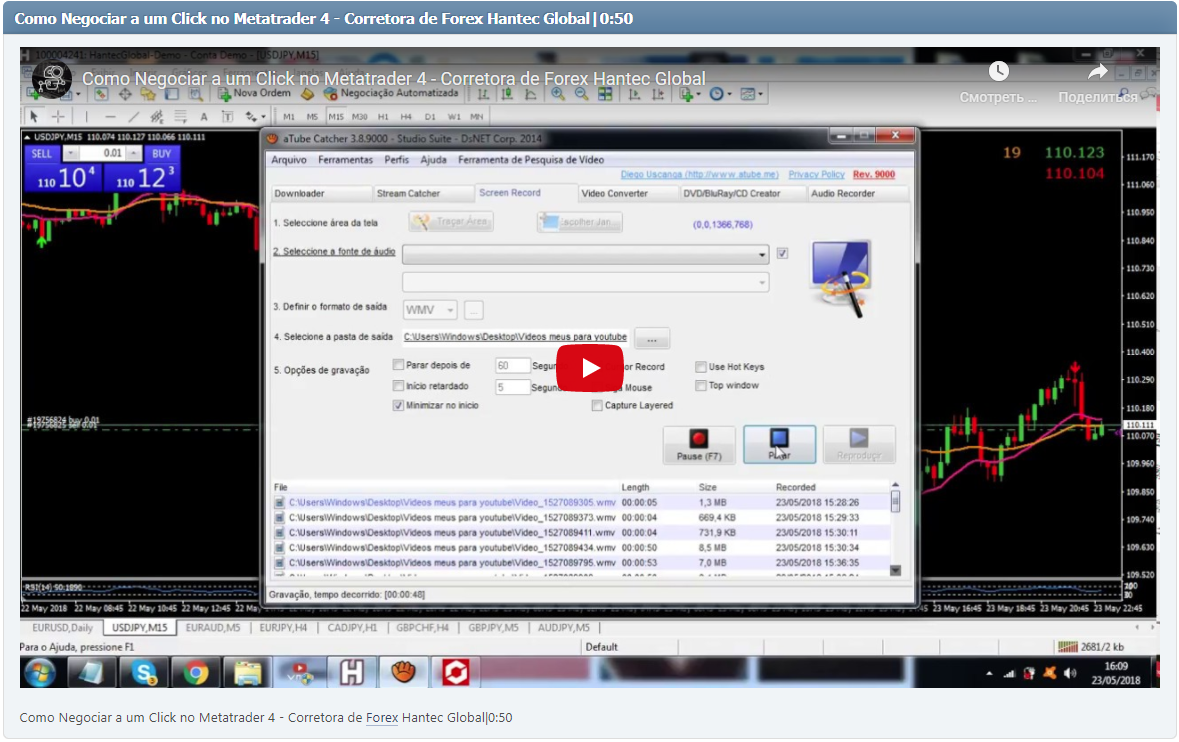Viewport: 1179px width, 742px height.
Task: Expand the secondary audio device dropdown
Action: [760, 281]
